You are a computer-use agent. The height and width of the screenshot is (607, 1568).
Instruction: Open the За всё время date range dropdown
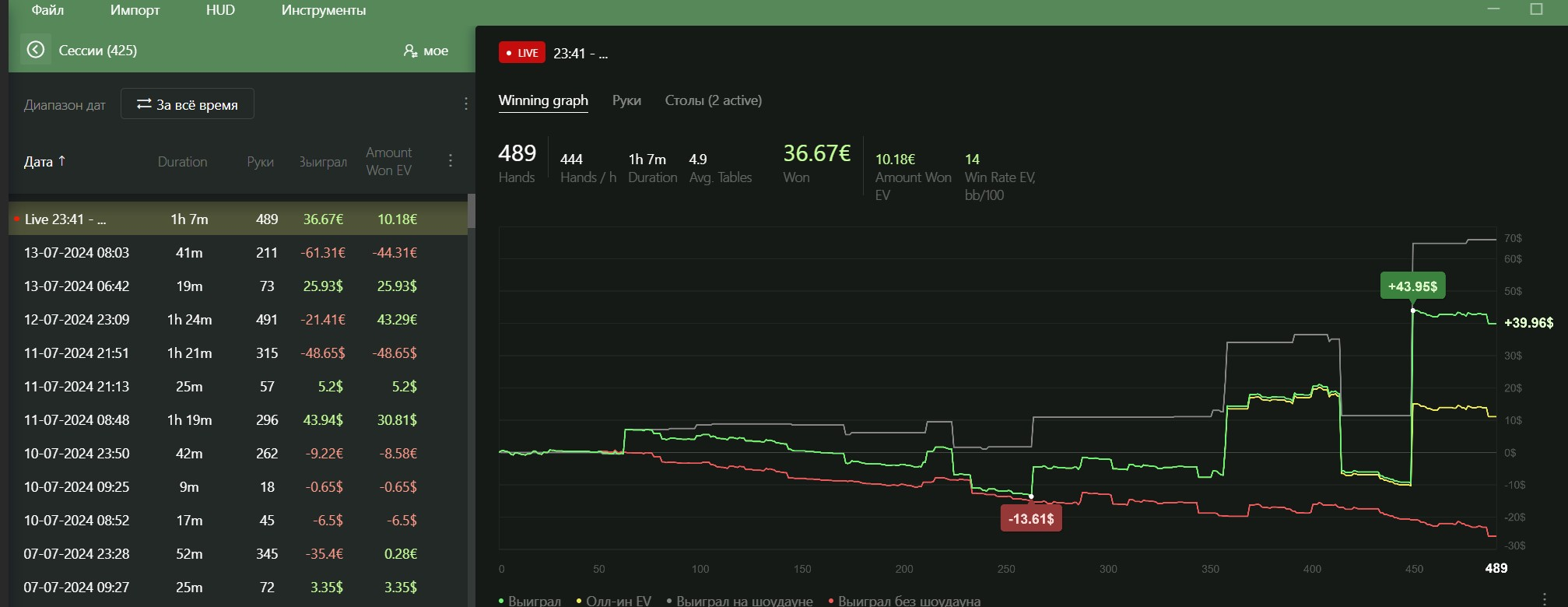pos(188,104)
